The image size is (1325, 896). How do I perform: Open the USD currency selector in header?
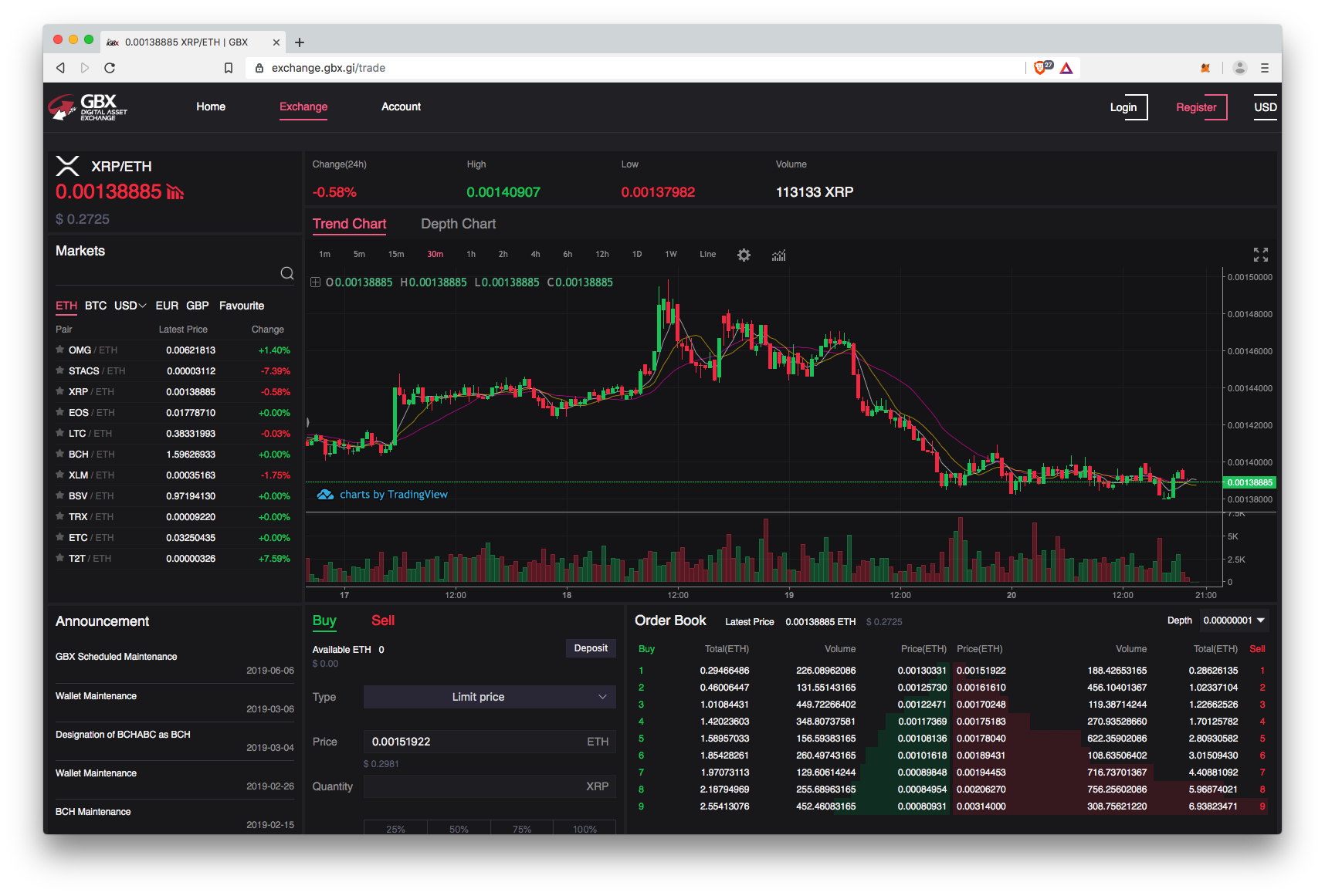tap(1265, 107)
